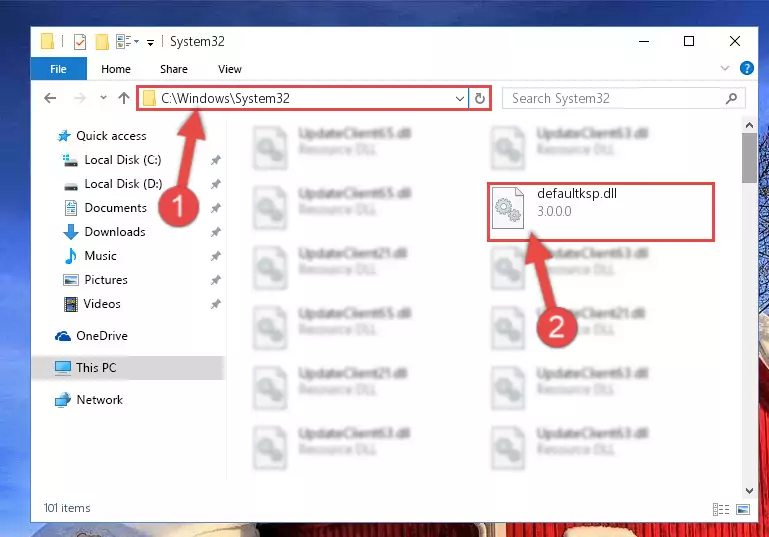
Task: Go forward with the right arrow
Action: click(79, 98)
